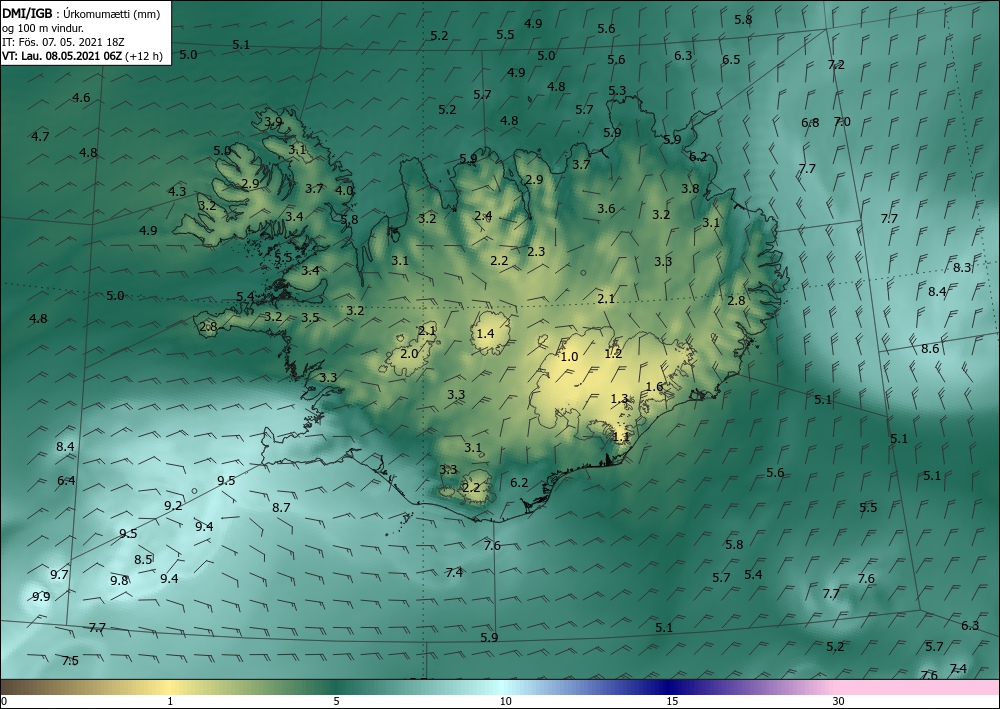
Task: Click the tick label 5 on color scale
Action: pyautogui.click(x=336, y=701)
